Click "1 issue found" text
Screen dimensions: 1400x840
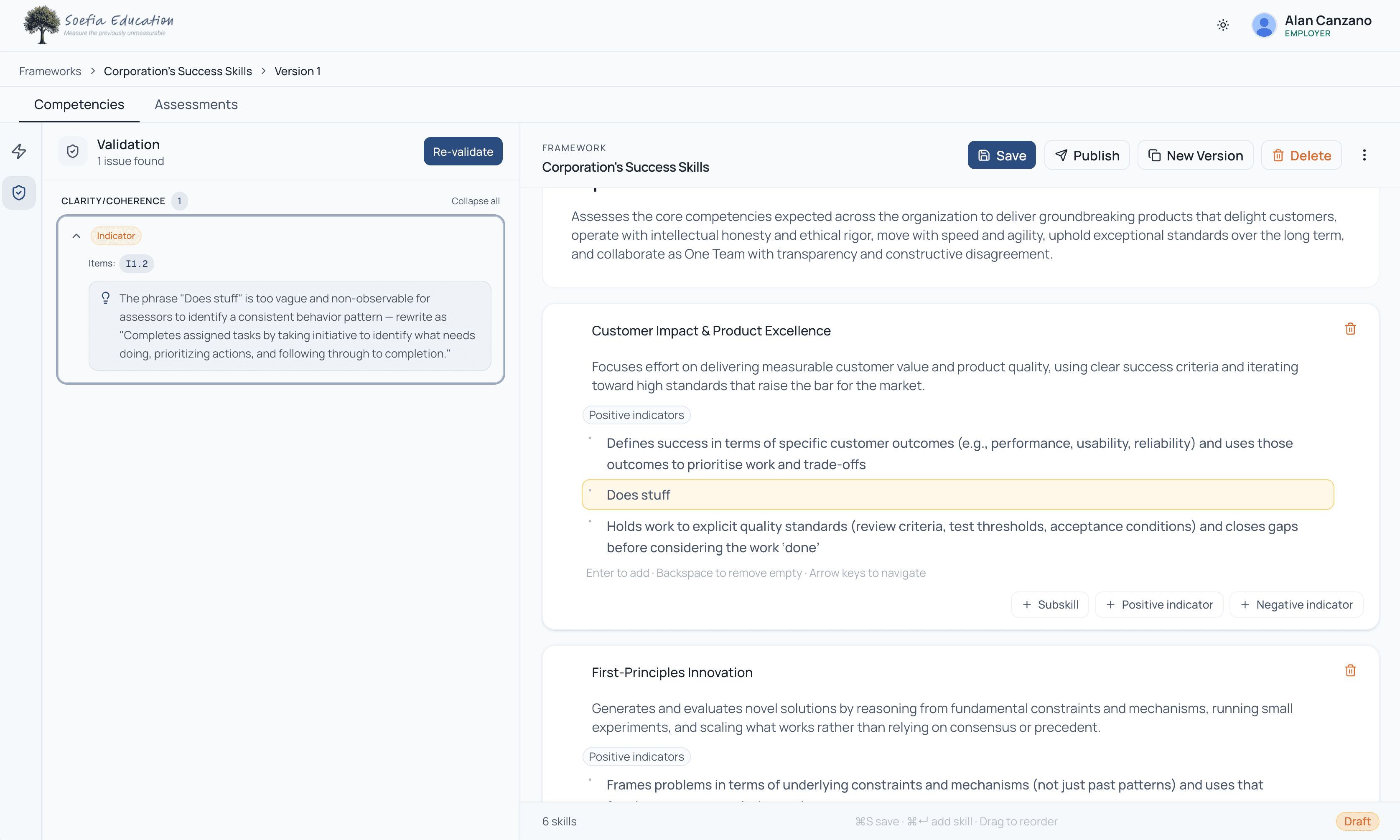click(x=130, y=161)
